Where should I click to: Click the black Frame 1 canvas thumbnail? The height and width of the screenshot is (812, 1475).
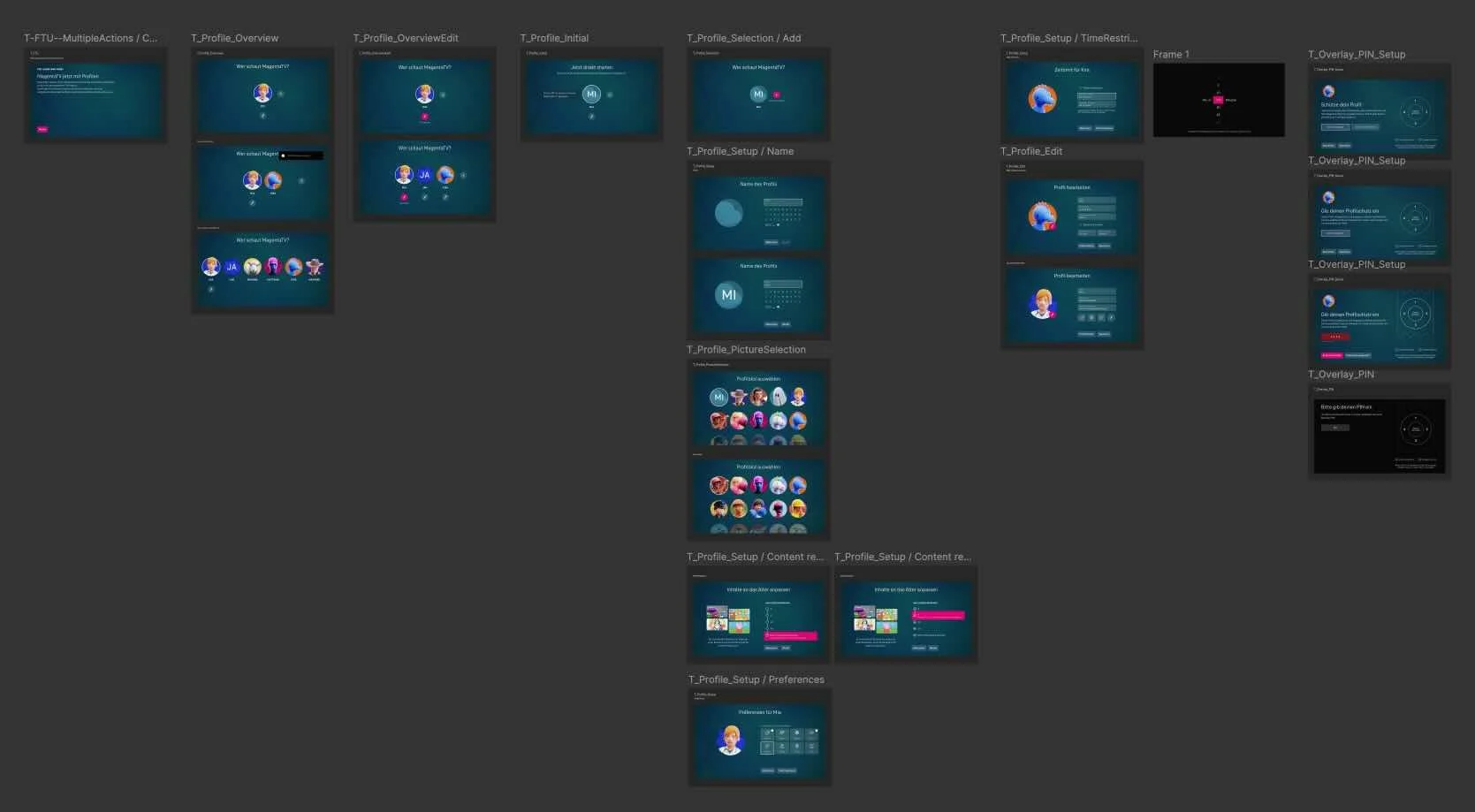click(1219, 100)
